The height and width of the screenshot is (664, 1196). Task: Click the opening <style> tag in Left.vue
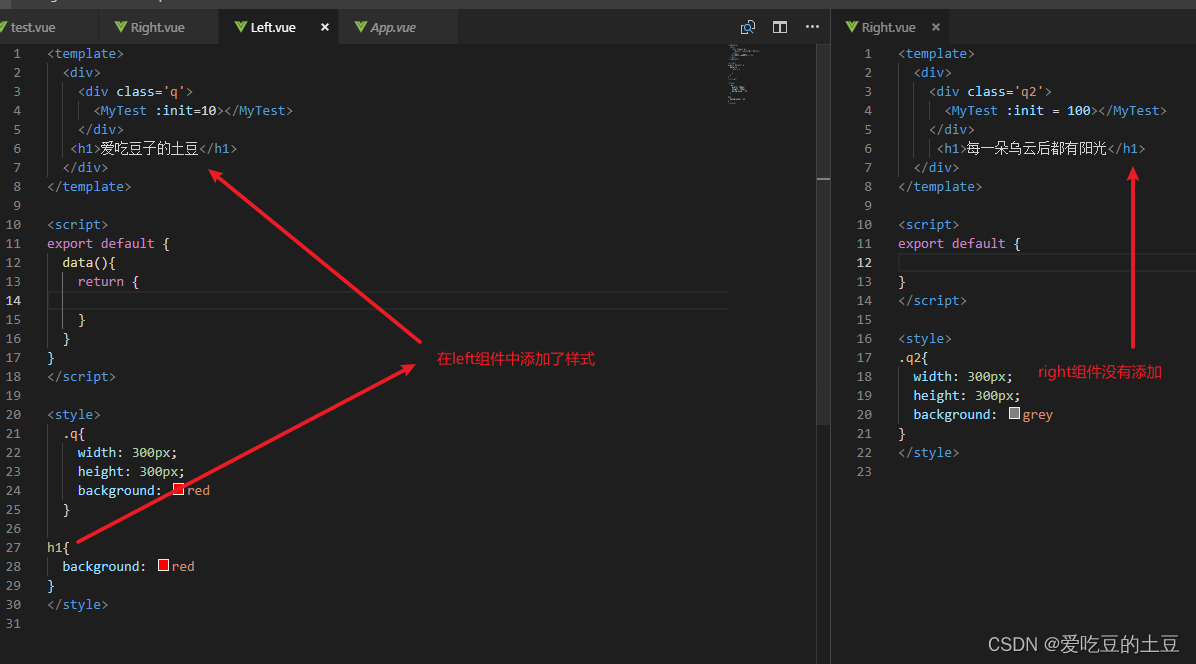click(x=74, y=415)
